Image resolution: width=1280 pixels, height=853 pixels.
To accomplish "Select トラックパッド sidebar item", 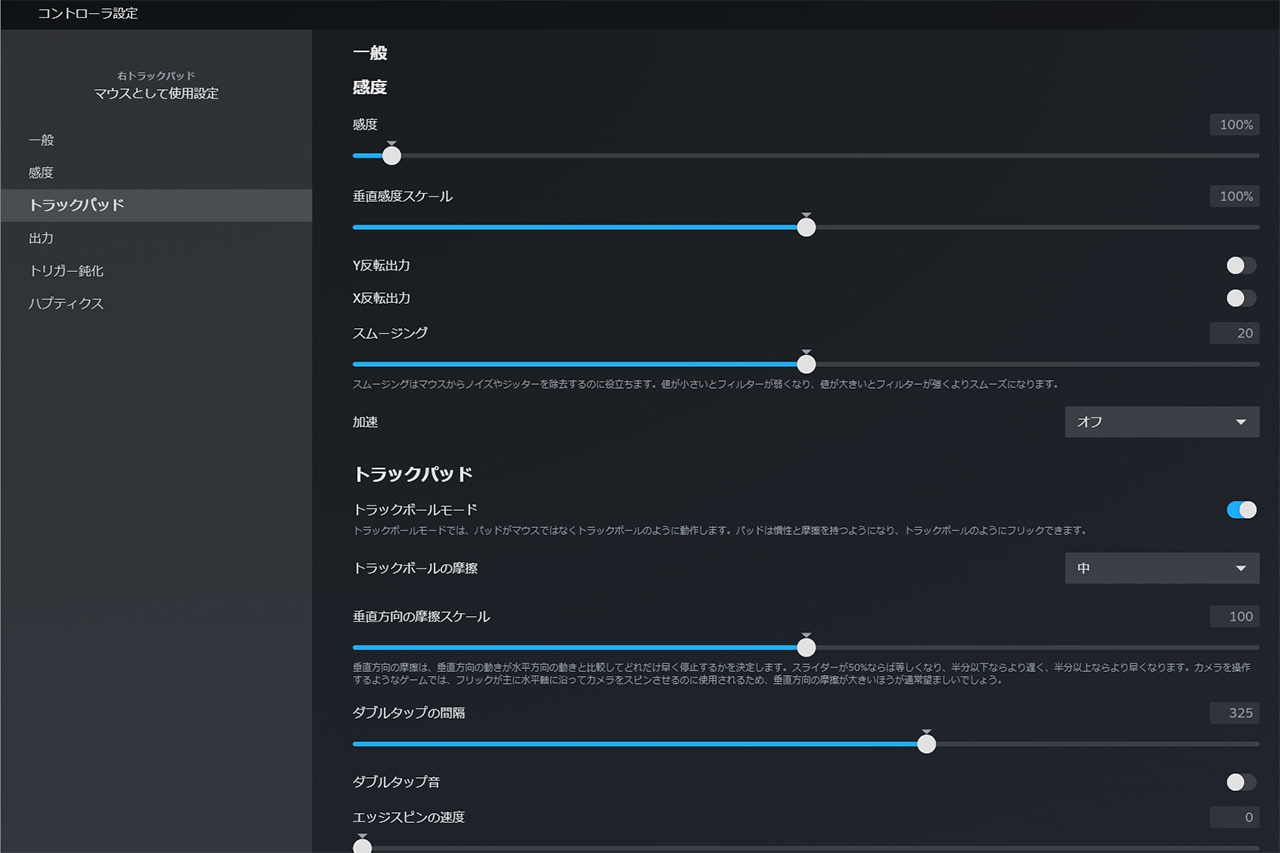I will [77, 205].
